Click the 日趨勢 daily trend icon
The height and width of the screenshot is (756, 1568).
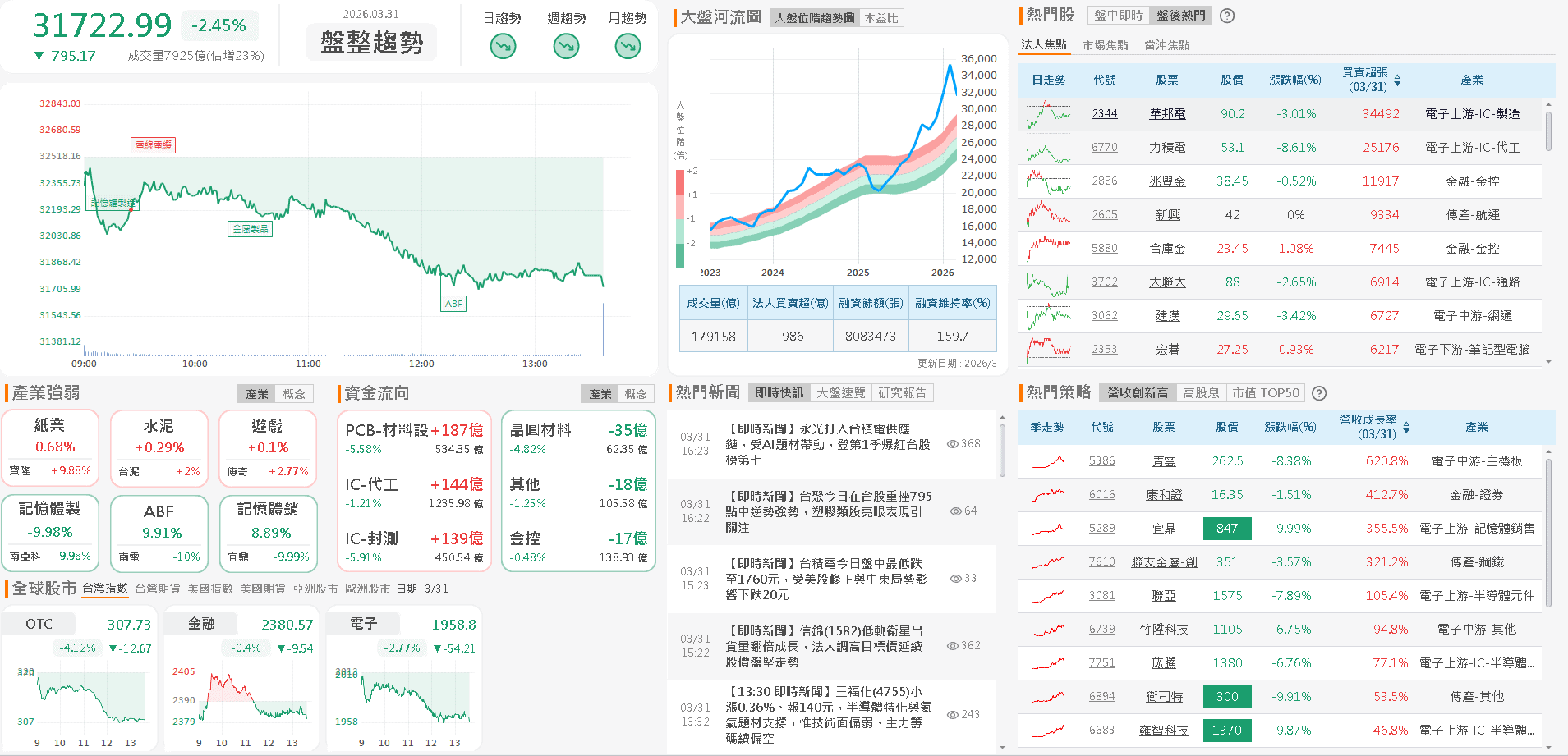point(502,46)
